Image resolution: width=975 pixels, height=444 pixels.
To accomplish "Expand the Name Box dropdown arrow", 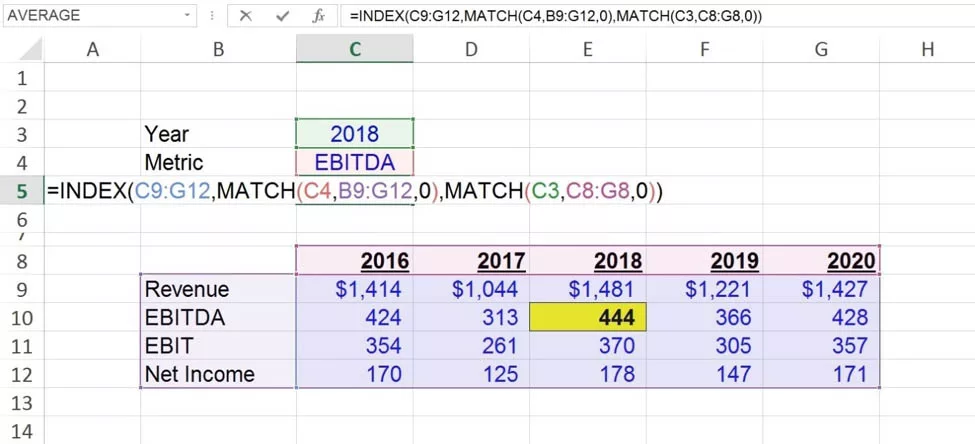I will pyautogui.click(x=188, y=16).
